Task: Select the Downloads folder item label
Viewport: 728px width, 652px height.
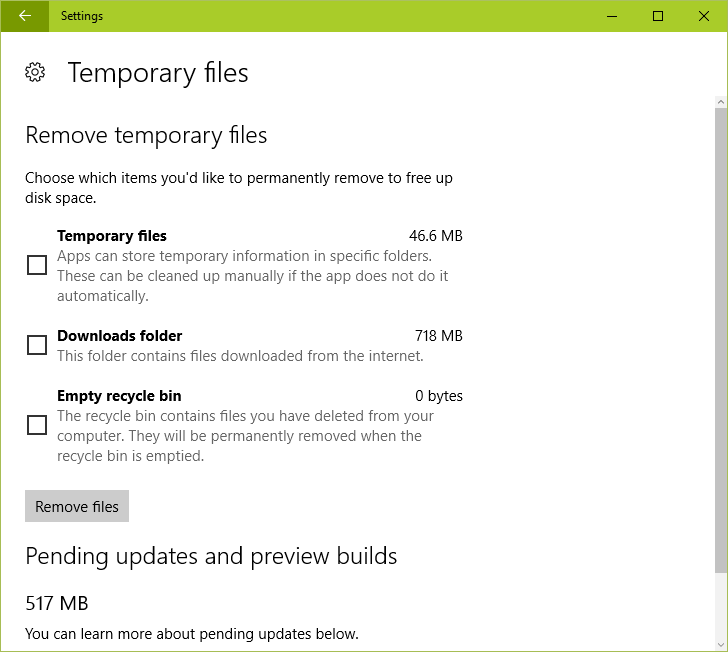Action: [x=119, y=336]
